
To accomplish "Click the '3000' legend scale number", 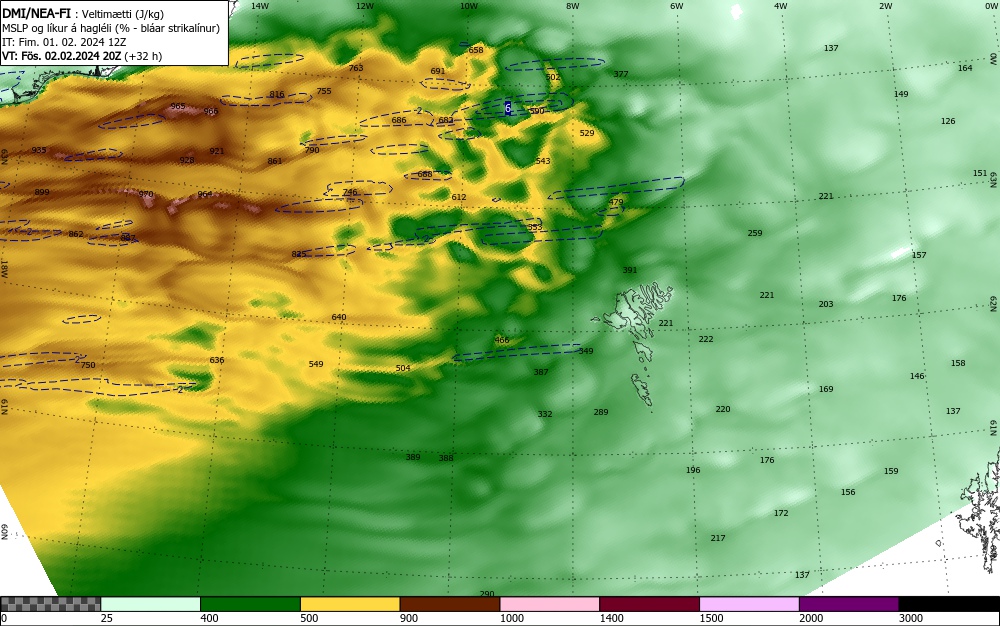I will click(x=911, y=618).
